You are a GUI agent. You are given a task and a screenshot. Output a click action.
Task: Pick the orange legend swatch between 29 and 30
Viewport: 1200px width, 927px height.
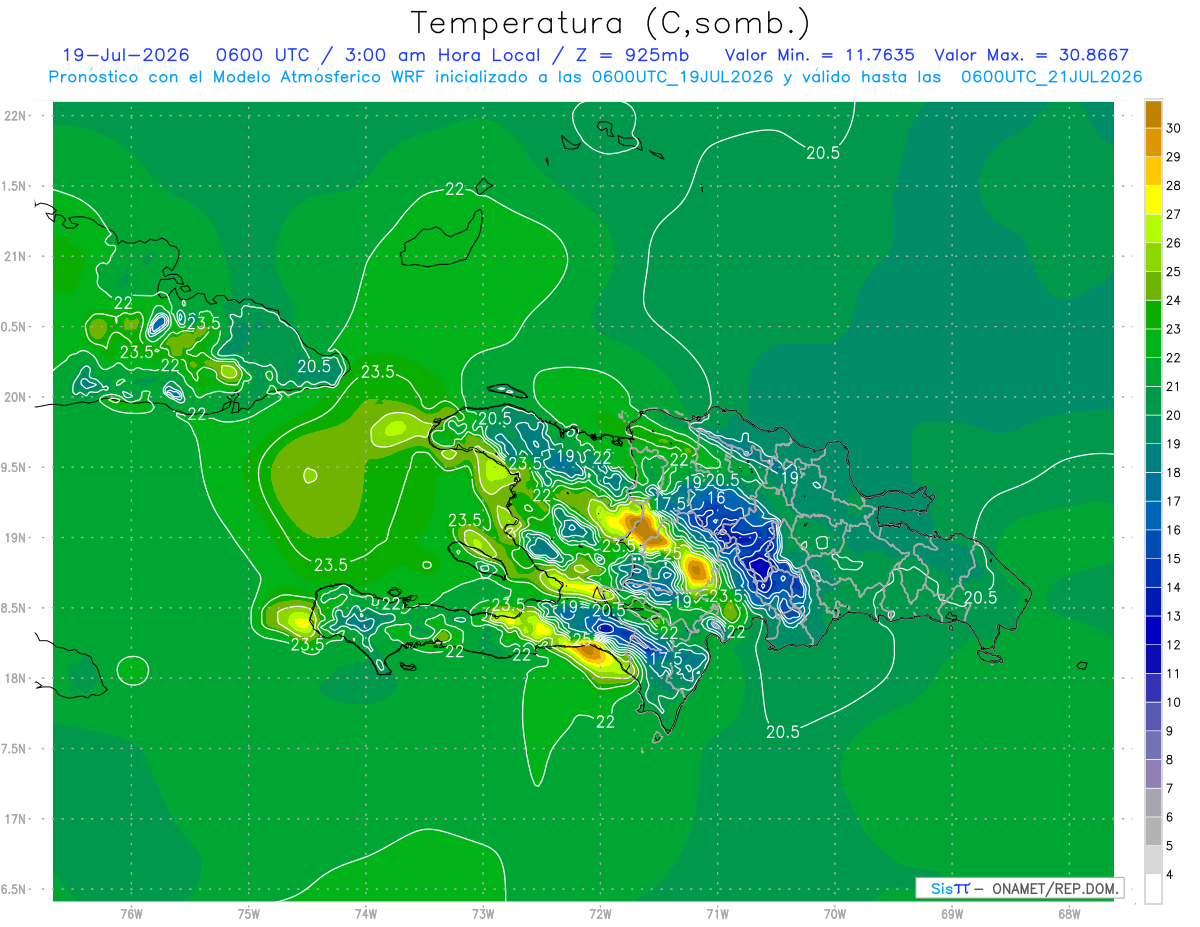pos(1153,142)
